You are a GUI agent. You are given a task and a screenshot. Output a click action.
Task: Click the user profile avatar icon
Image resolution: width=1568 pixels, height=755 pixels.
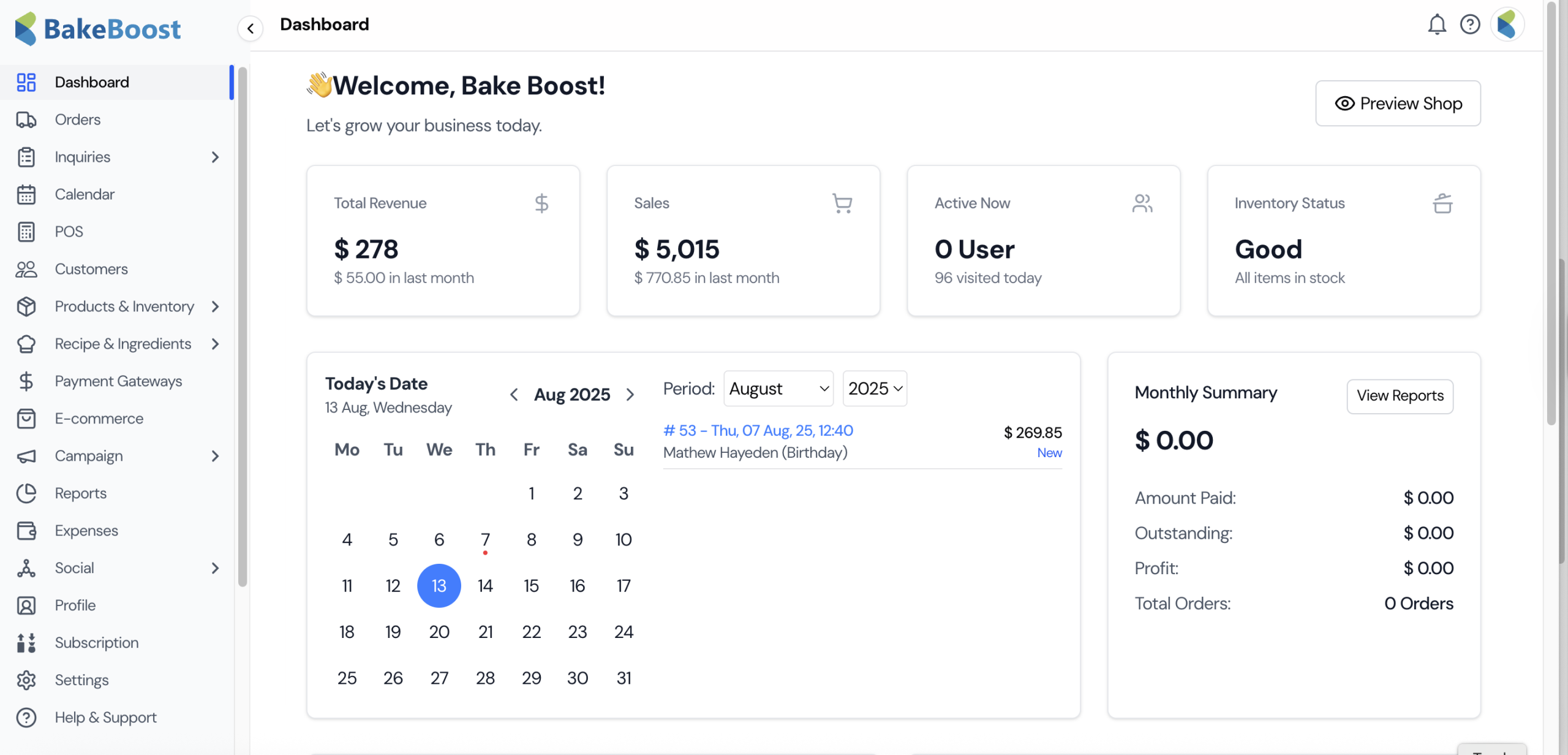pyautogui.click(x=1506, y=25)
